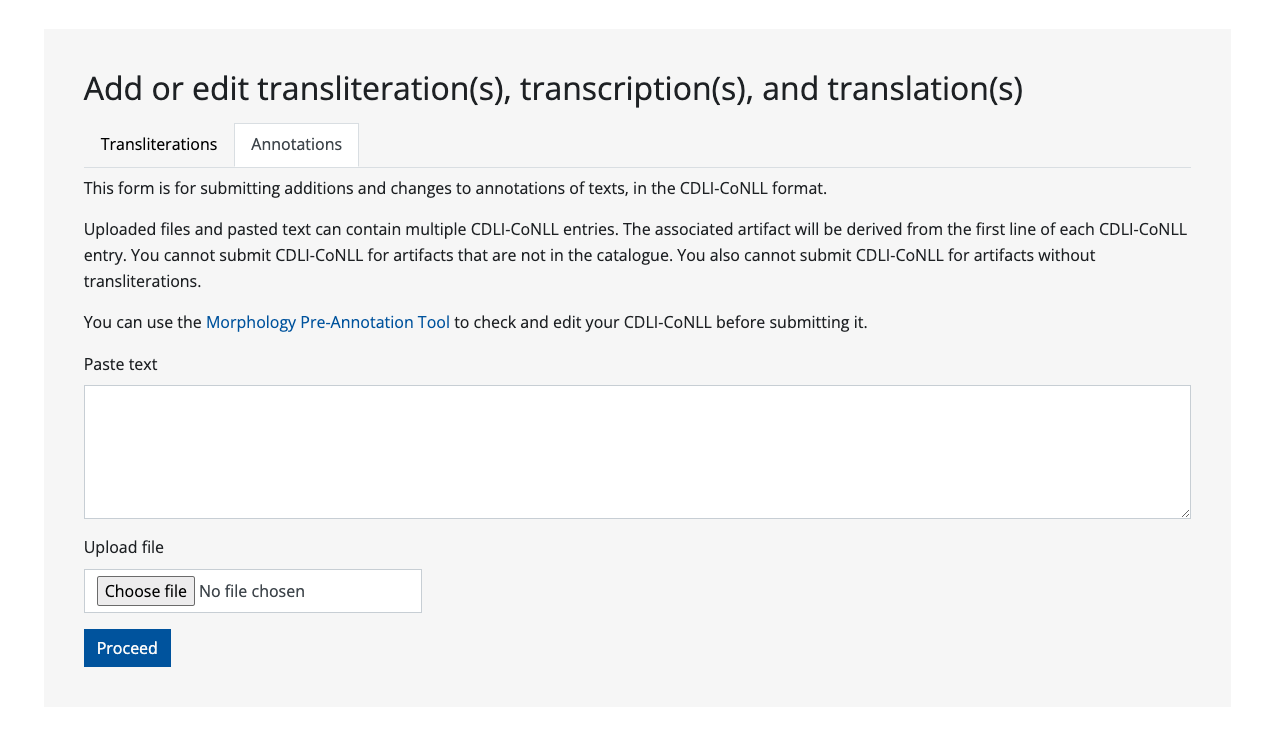Click the line ending with "transliterations."
Screen dimensions: 1265x733
pos(143,282)
